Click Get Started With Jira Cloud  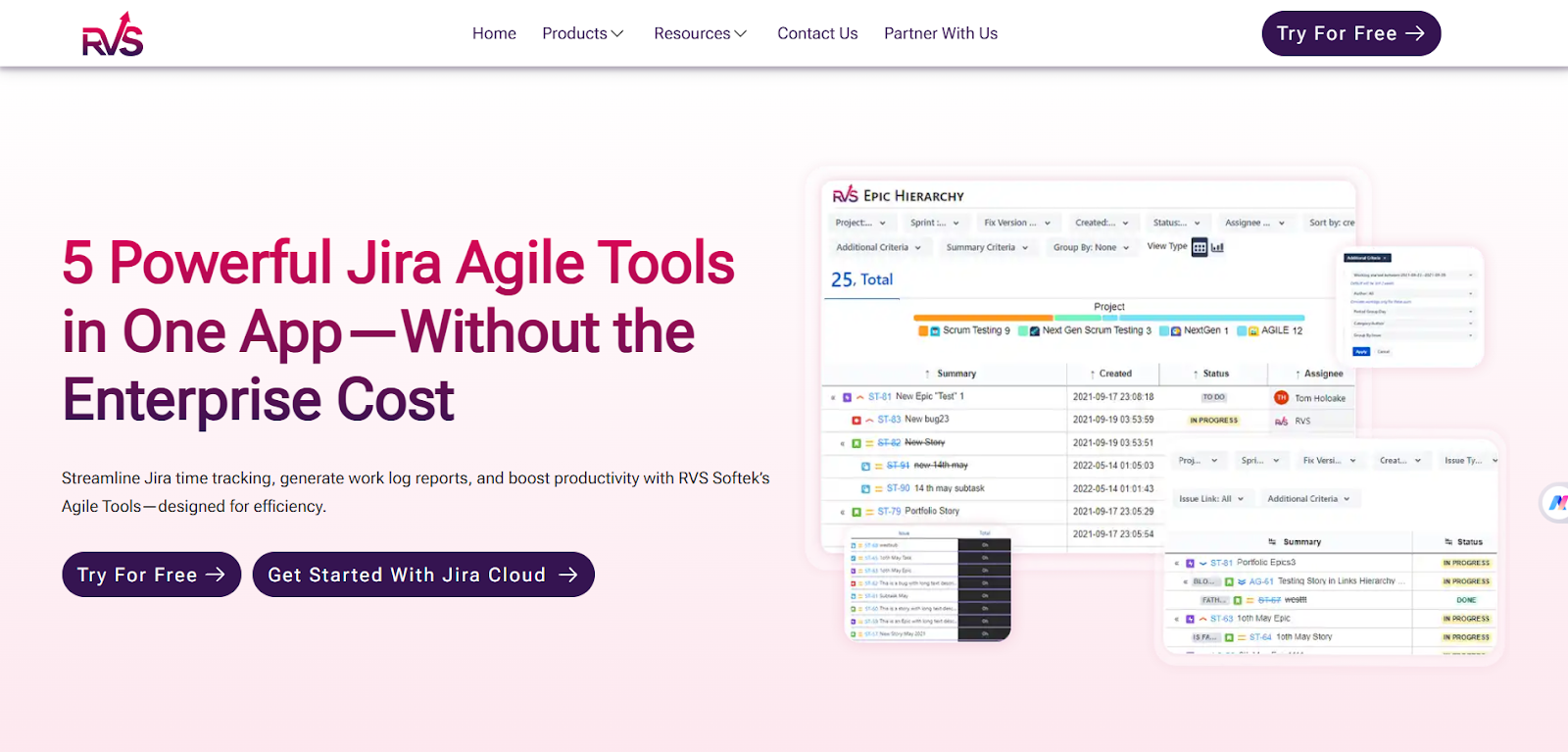[423, 575]
